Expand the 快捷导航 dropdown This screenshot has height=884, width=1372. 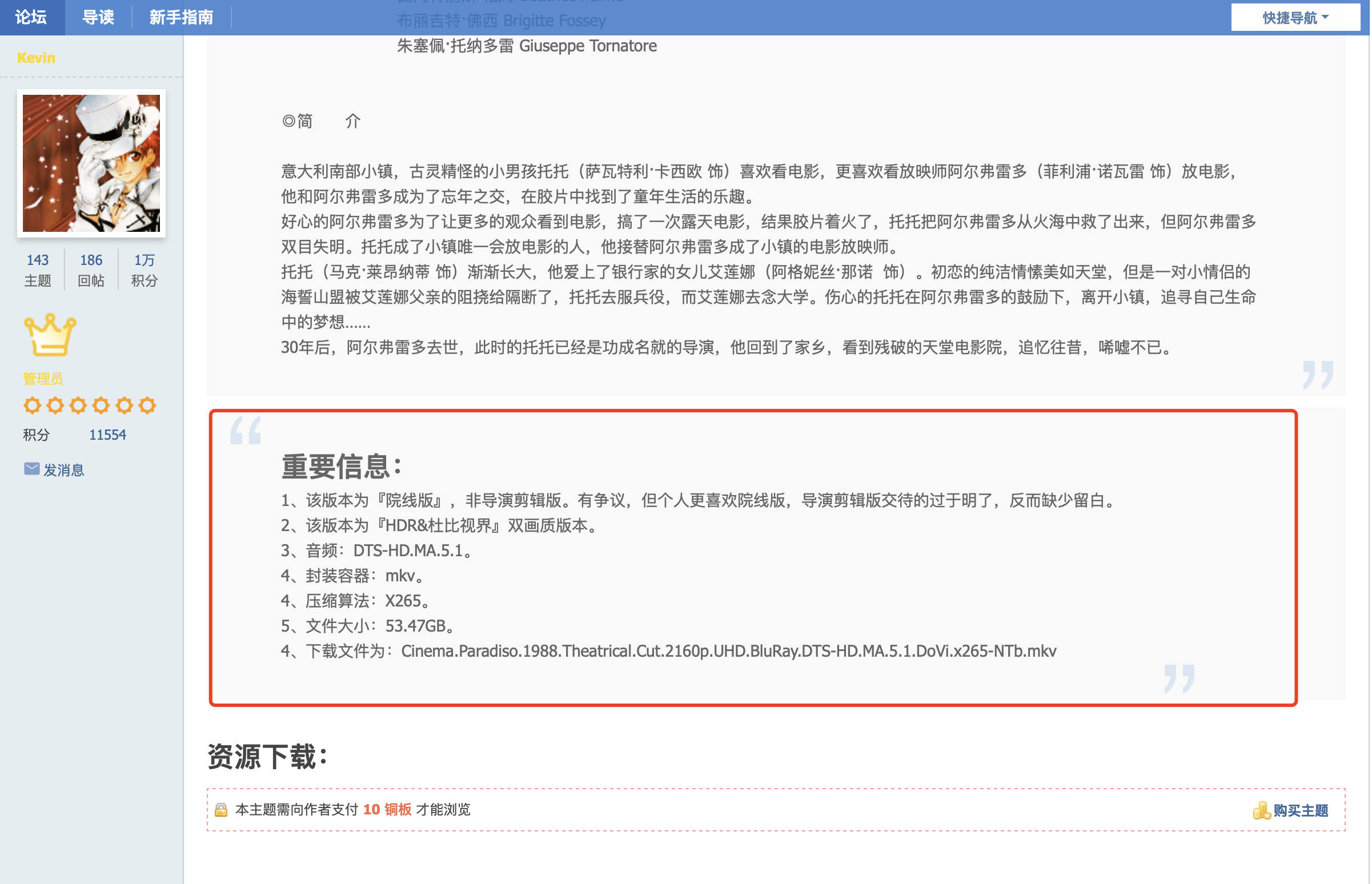click(1297, 18)
